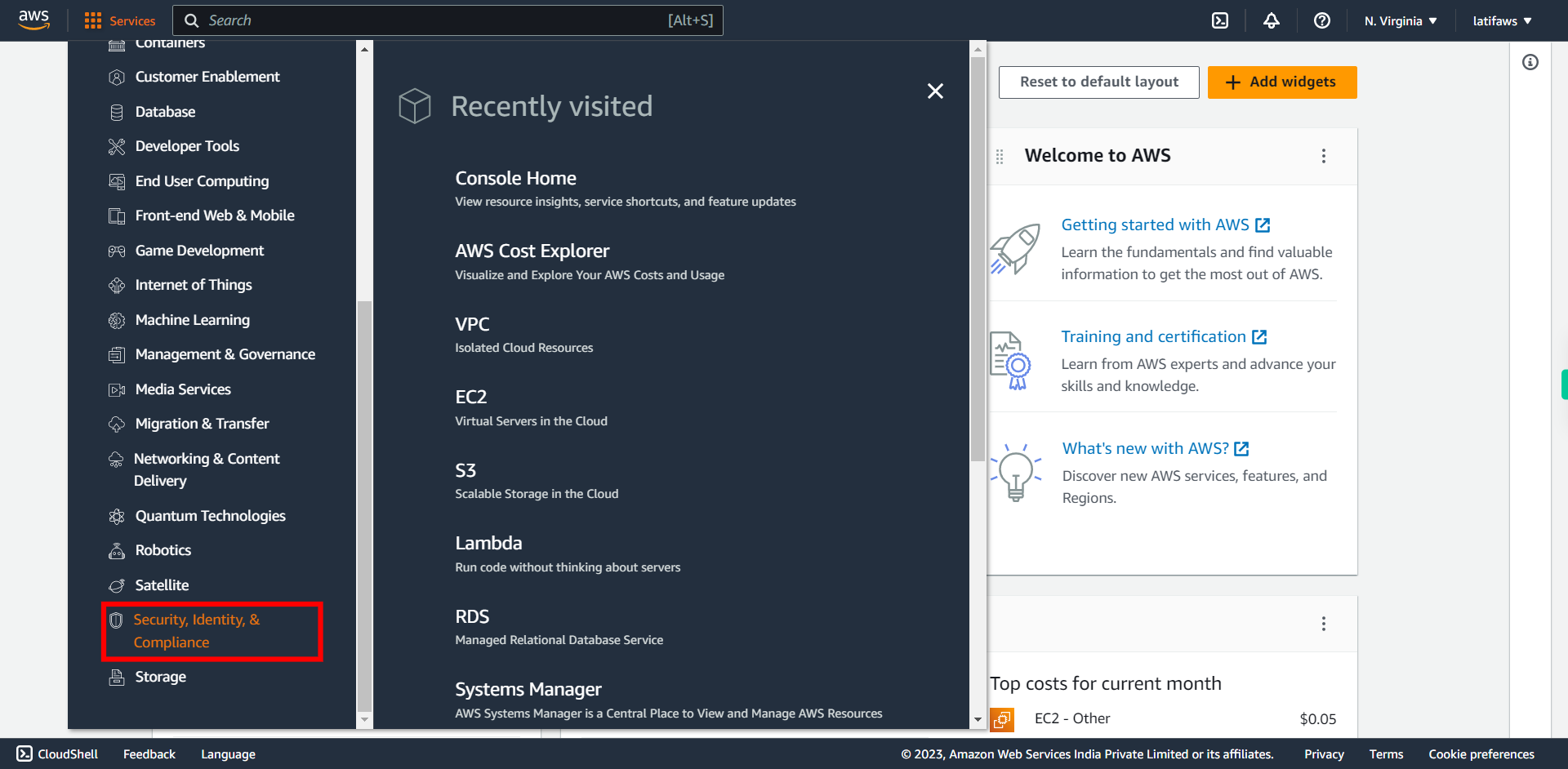
Task: Click the Quantum Technologies icon
Action: click(117, 516)
